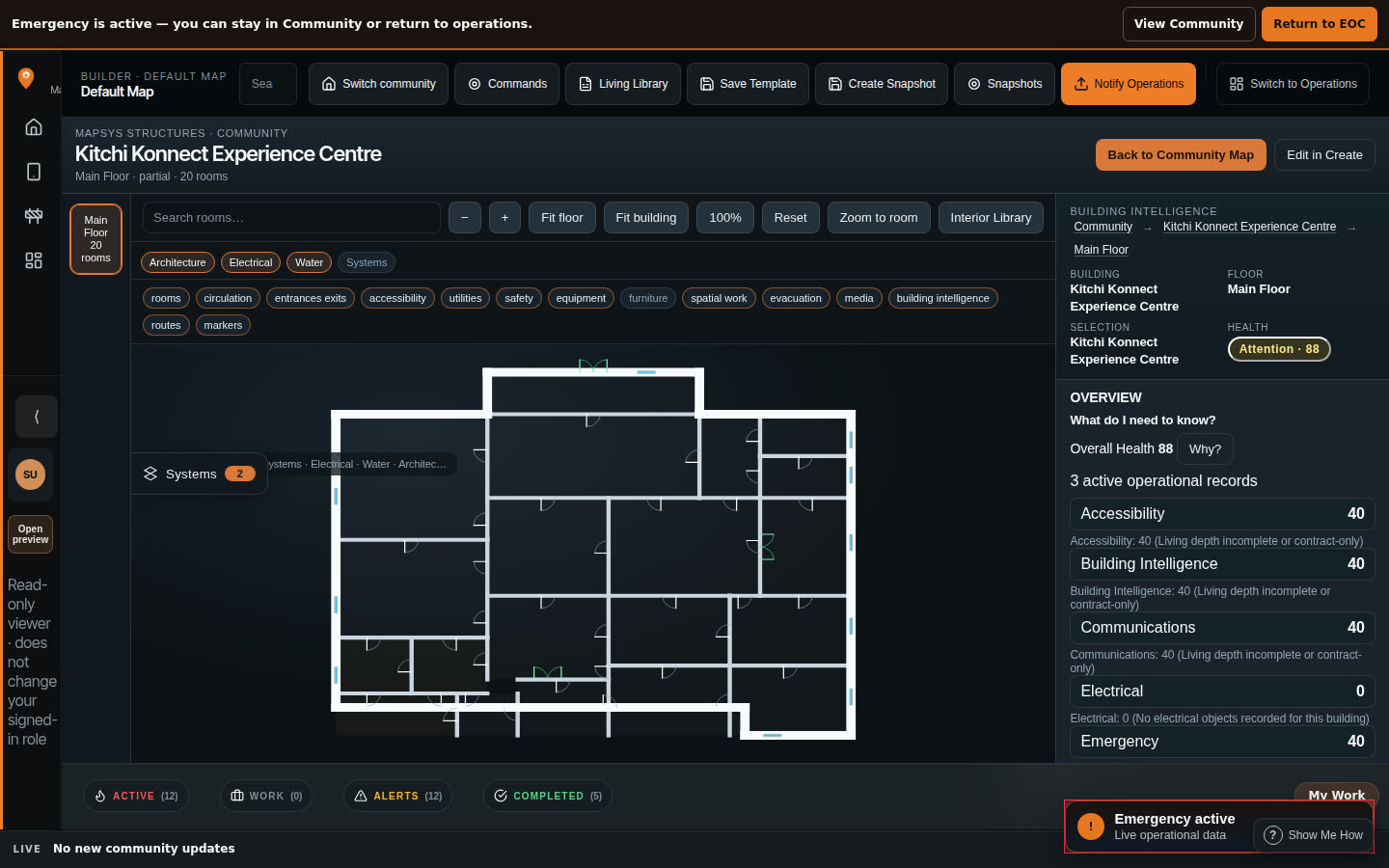Click Main Floor breadcrumb link
Screen dimensions: 1389x868
pyautogui.click(x=1101, y=250)
